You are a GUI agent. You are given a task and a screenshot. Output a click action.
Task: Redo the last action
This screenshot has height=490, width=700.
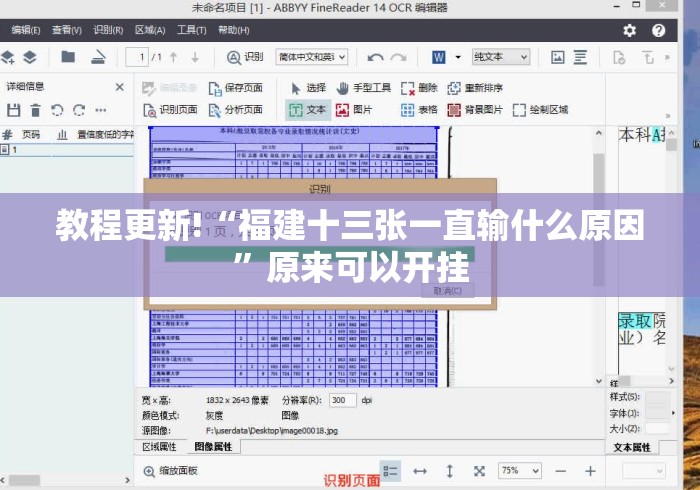(x=399, y=57)
